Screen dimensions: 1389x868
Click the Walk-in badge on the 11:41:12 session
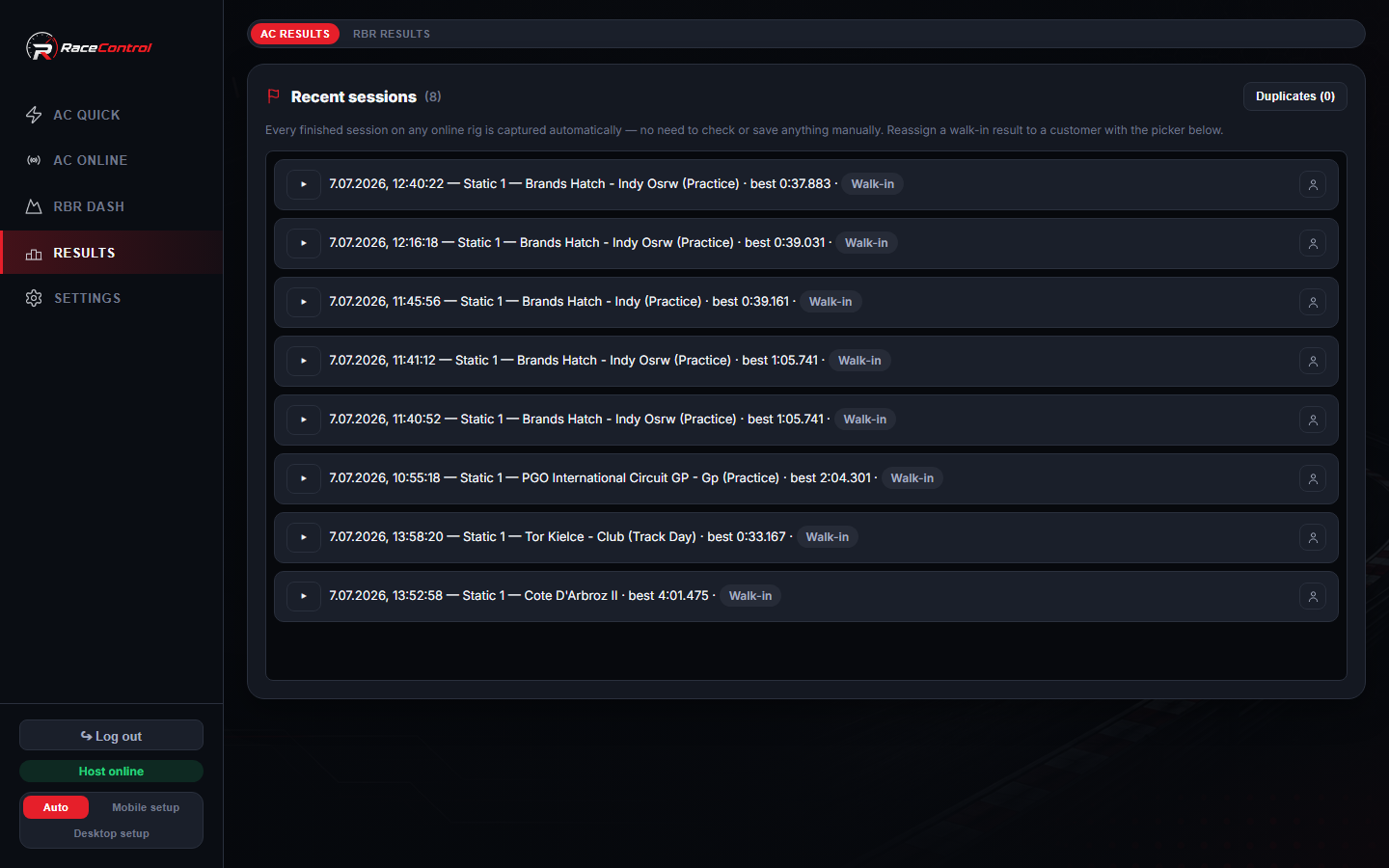tap(859, 361)
